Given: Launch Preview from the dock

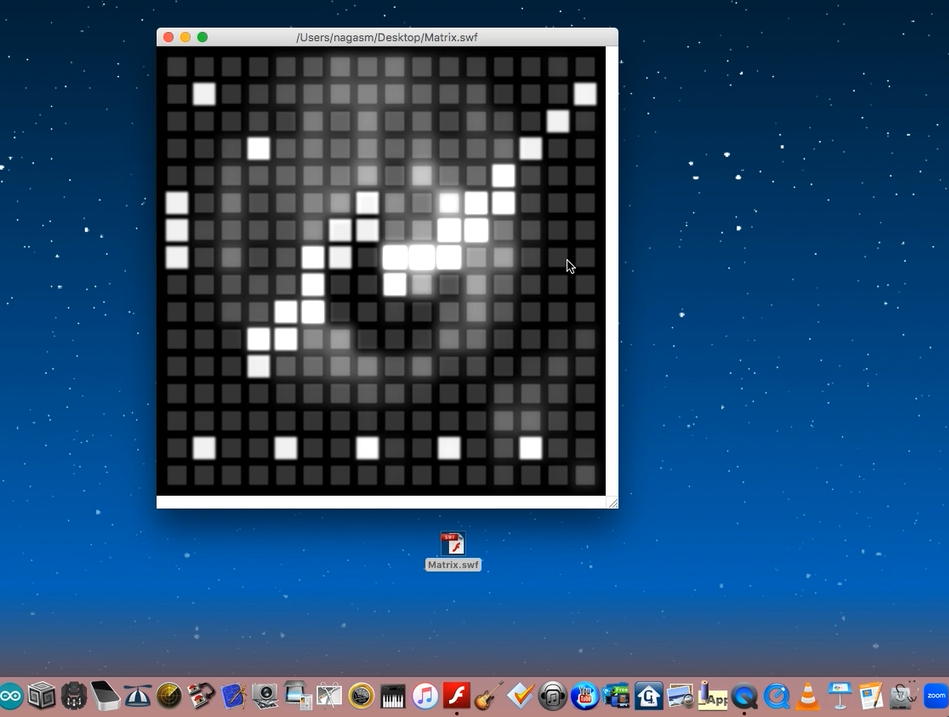Looking at the screenshot, I should click(680, 696).
